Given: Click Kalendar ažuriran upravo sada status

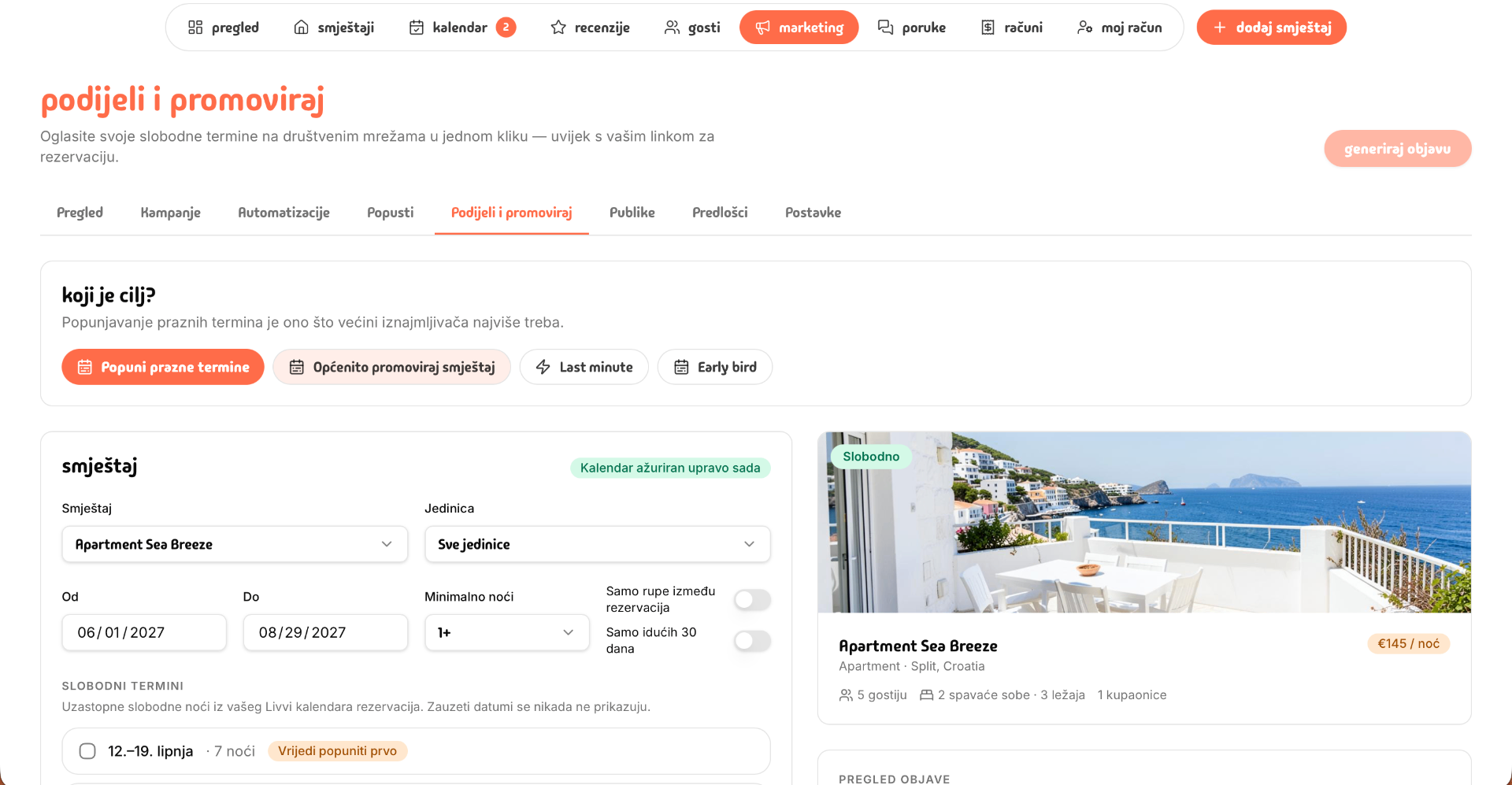Looking at the screenshot, I should coord(670,468).
